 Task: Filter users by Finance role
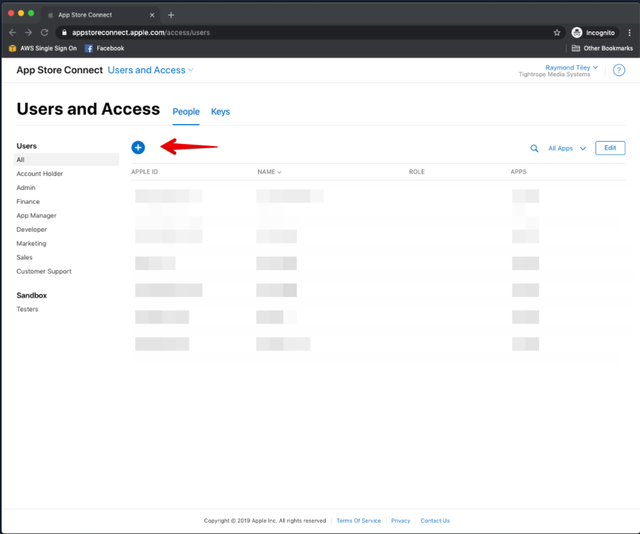click(28, 201)
